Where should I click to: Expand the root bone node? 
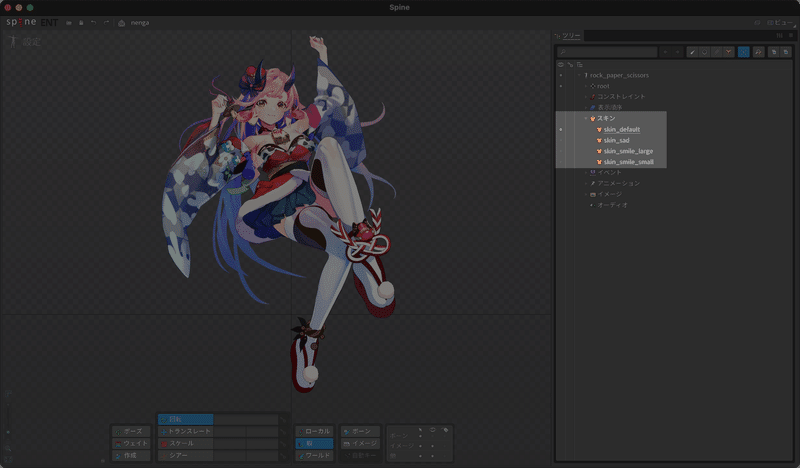pyautogui.click(x=586, y=86)
